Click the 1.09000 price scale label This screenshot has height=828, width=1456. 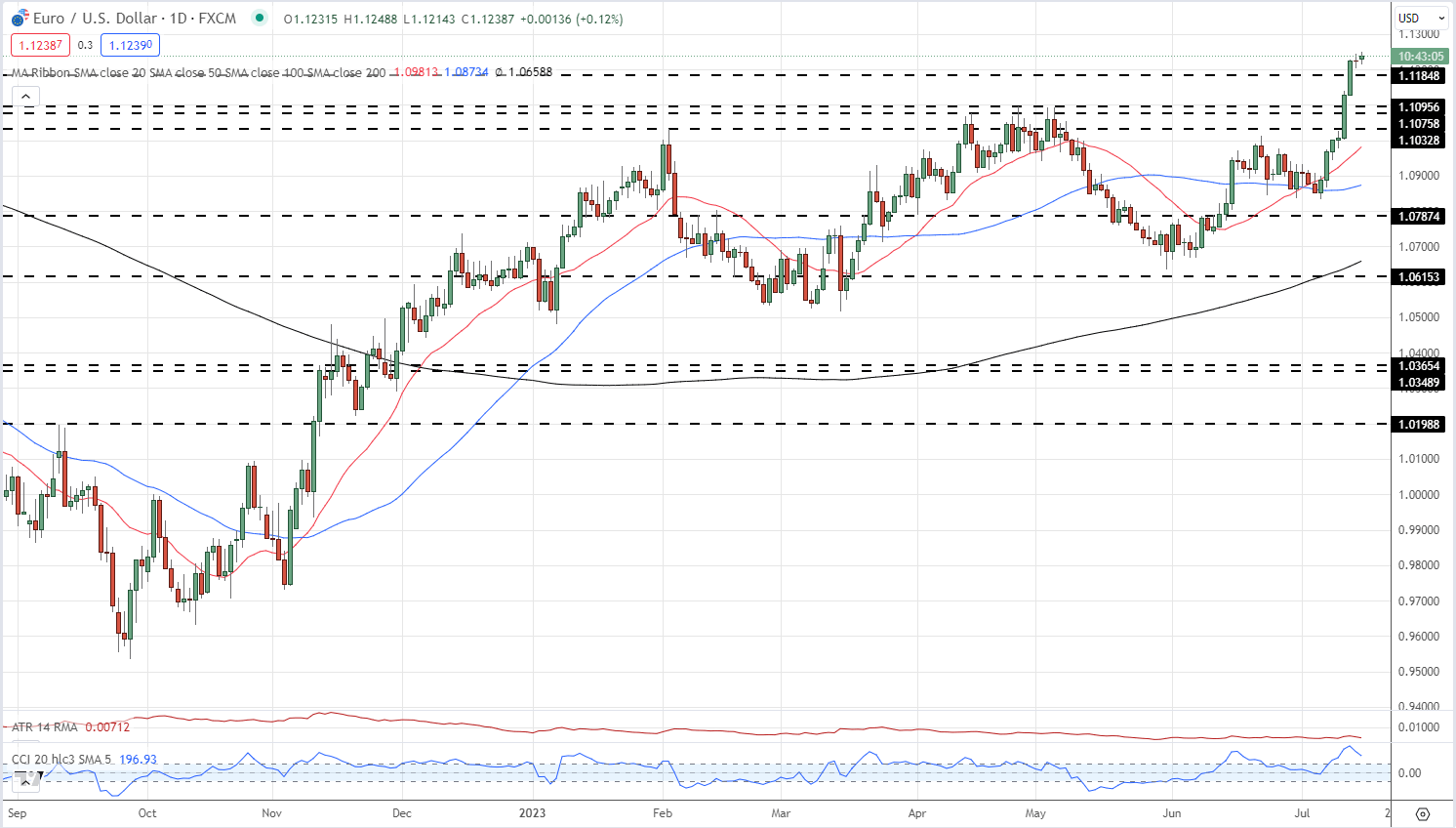(x=1419, y=176)
